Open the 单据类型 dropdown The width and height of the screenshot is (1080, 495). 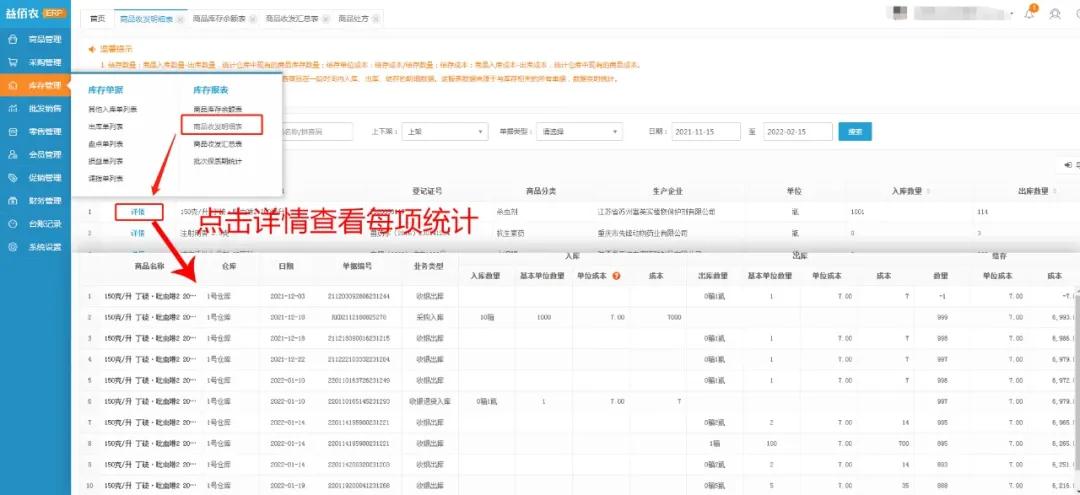pos(580,132)
